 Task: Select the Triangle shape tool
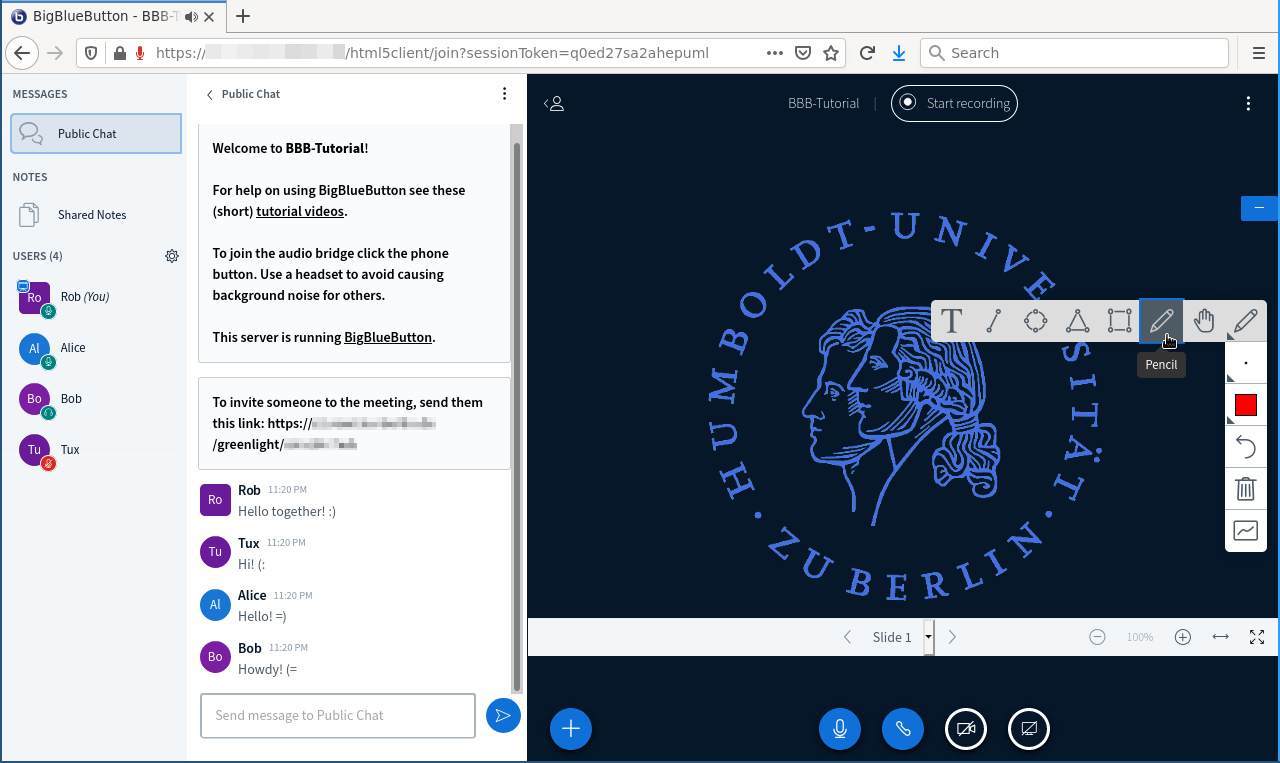1077,321
